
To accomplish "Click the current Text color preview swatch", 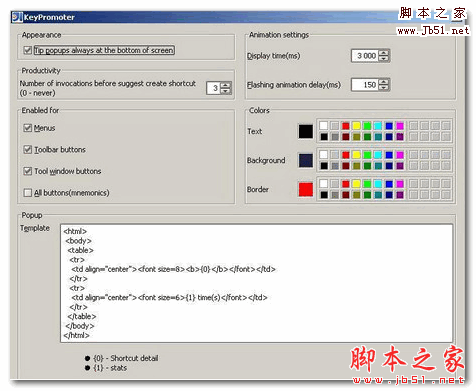I will click(x=306, y=131).
